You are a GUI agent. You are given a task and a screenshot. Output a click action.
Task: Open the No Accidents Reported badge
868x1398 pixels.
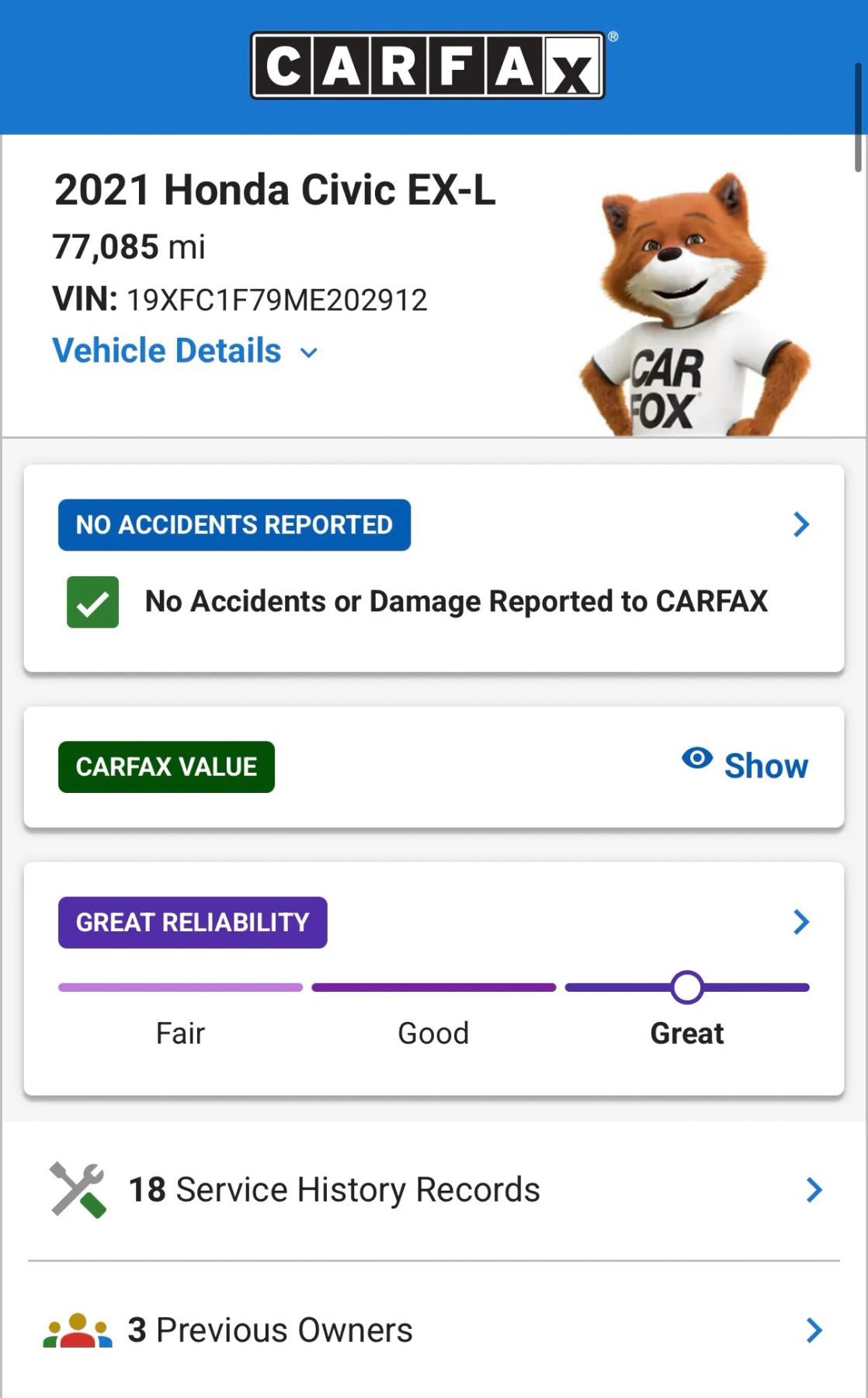(234, 525)
